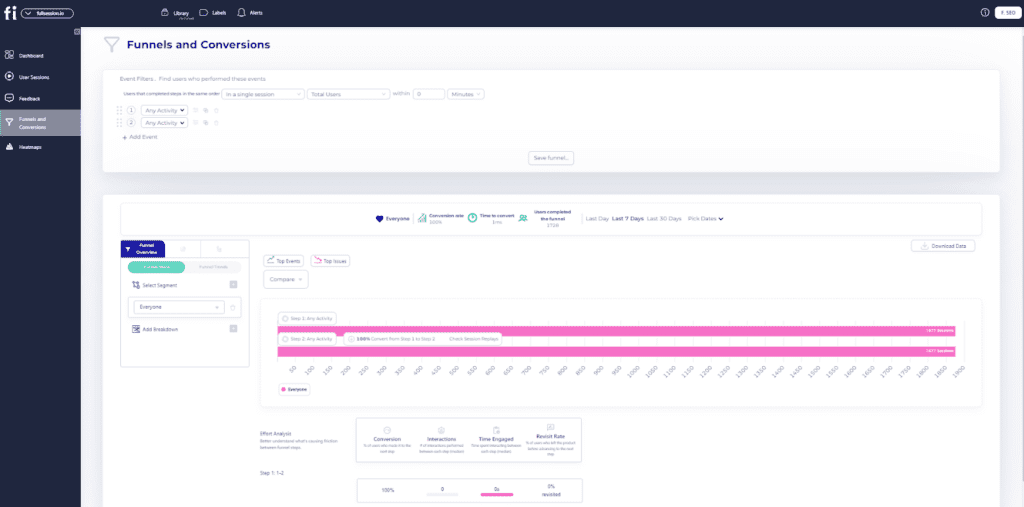Expand the 'In a single session' dropdown
The width and height of the screenshot is (1024, 507).
264,94
